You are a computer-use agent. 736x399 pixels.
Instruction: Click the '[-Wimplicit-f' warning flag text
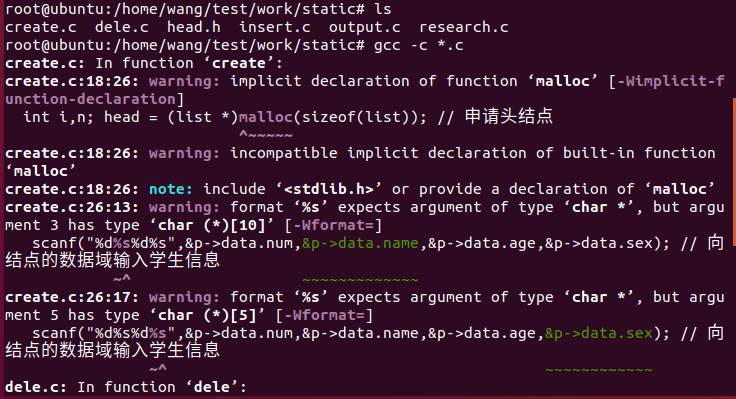pos(667,81)
